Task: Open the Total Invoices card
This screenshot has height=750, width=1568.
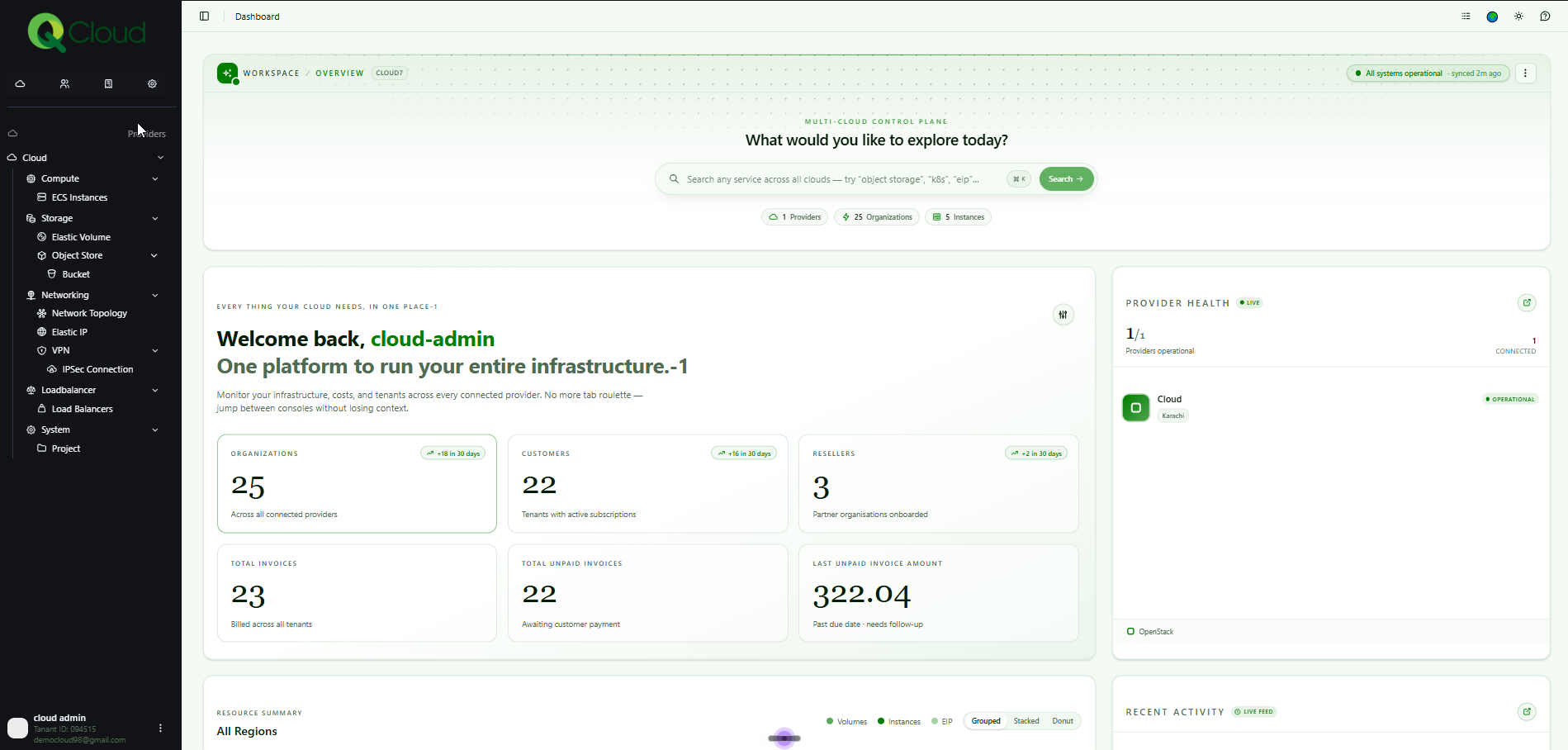Action: (x=357, y=593)
